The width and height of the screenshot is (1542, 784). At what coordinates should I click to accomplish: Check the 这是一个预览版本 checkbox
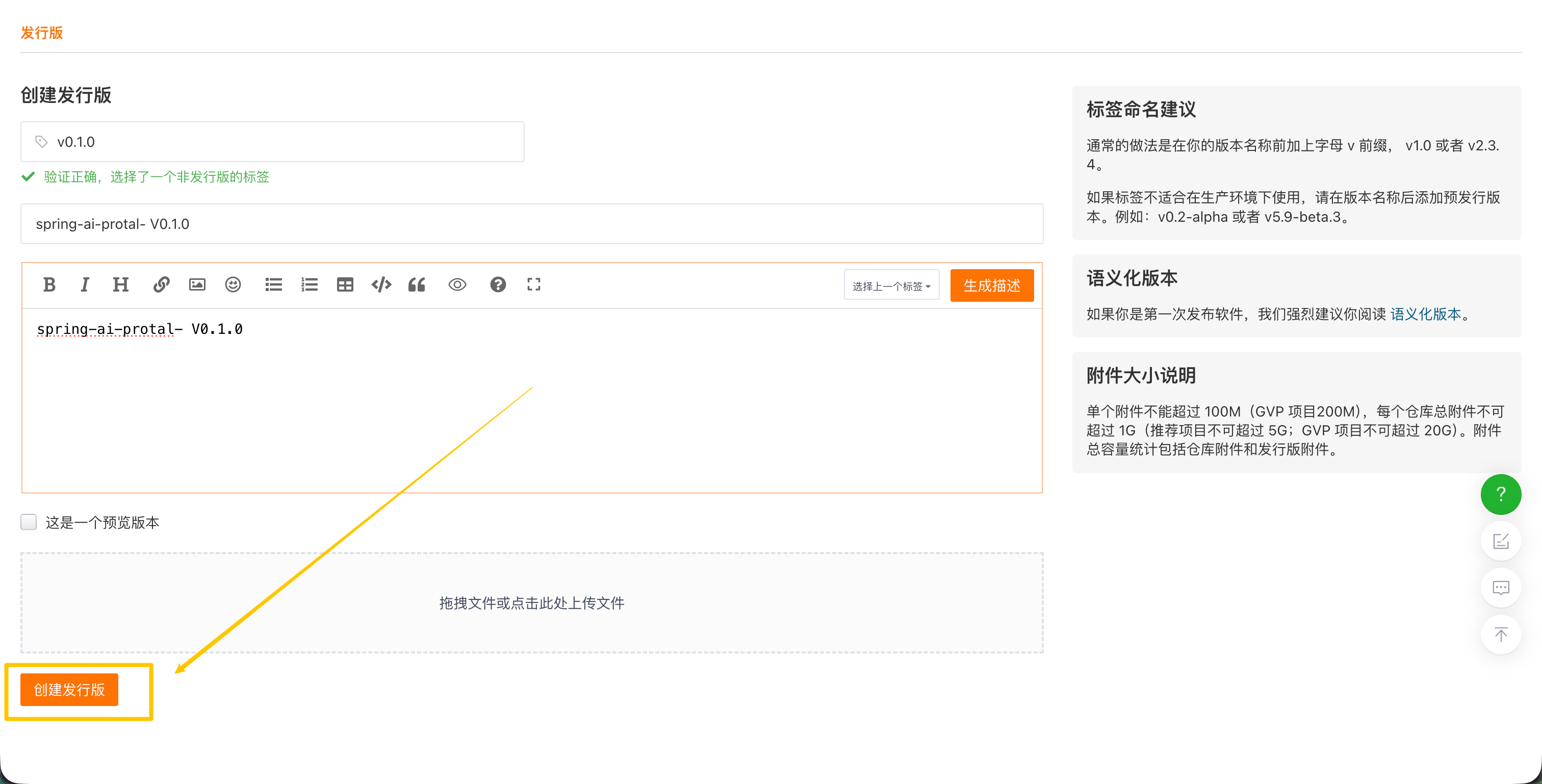click(29, 522)
